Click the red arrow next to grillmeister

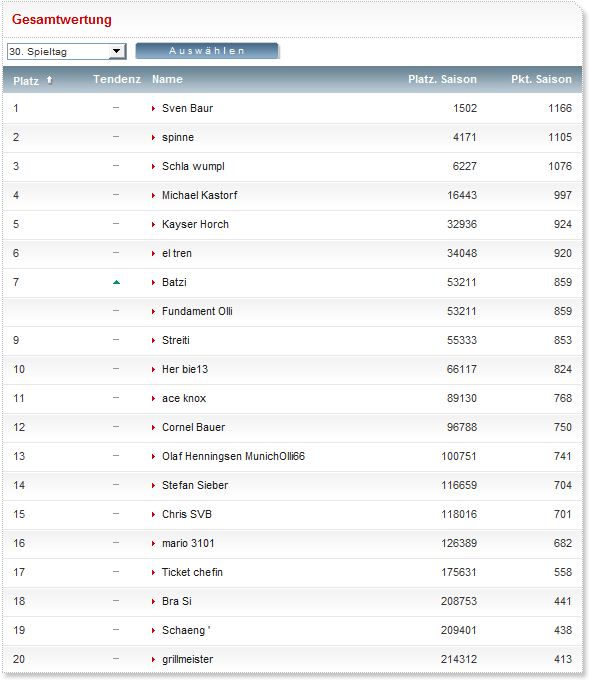154,660
